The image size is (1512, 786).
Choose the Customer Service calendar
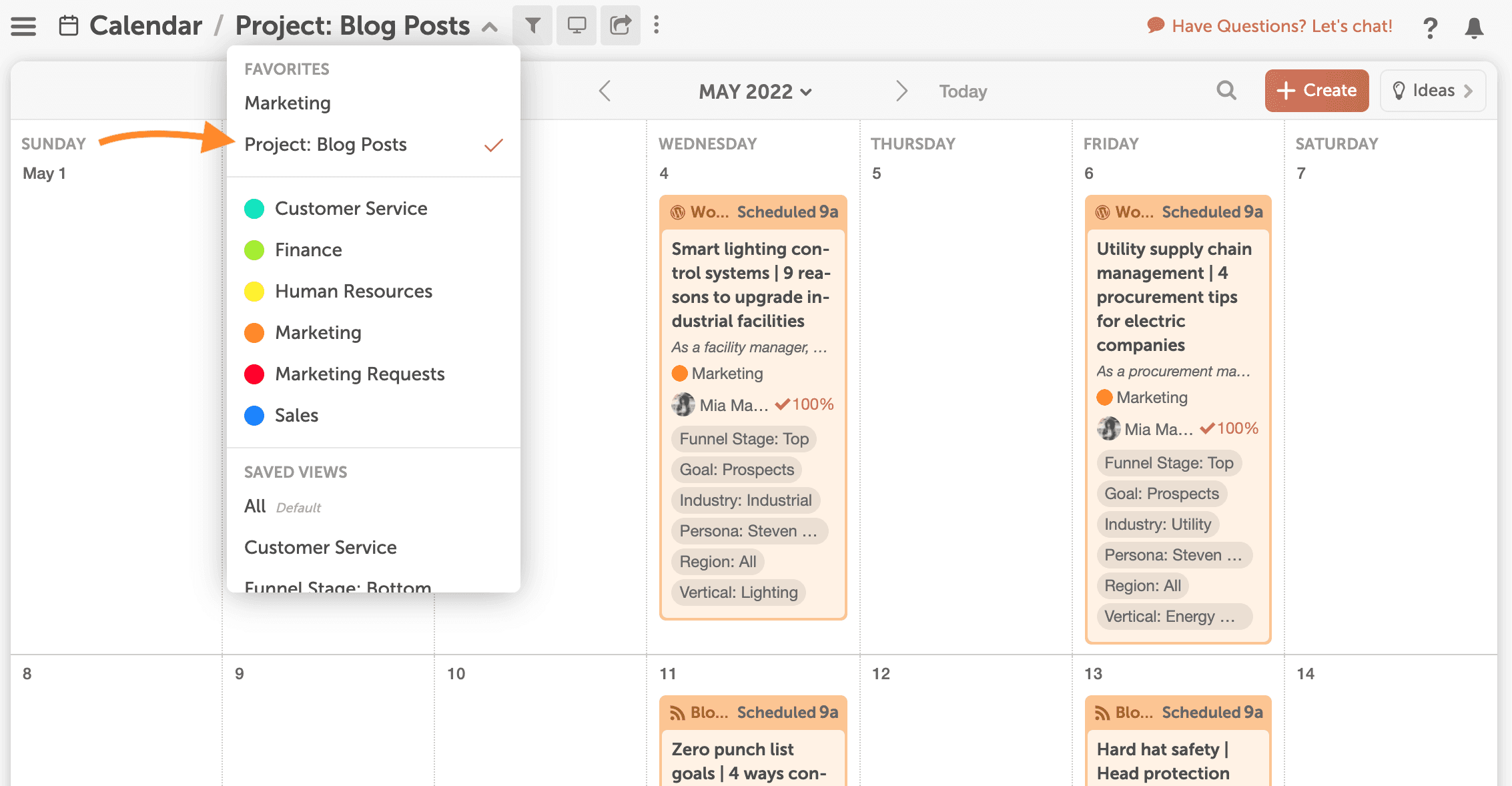[x=351, y=208]
